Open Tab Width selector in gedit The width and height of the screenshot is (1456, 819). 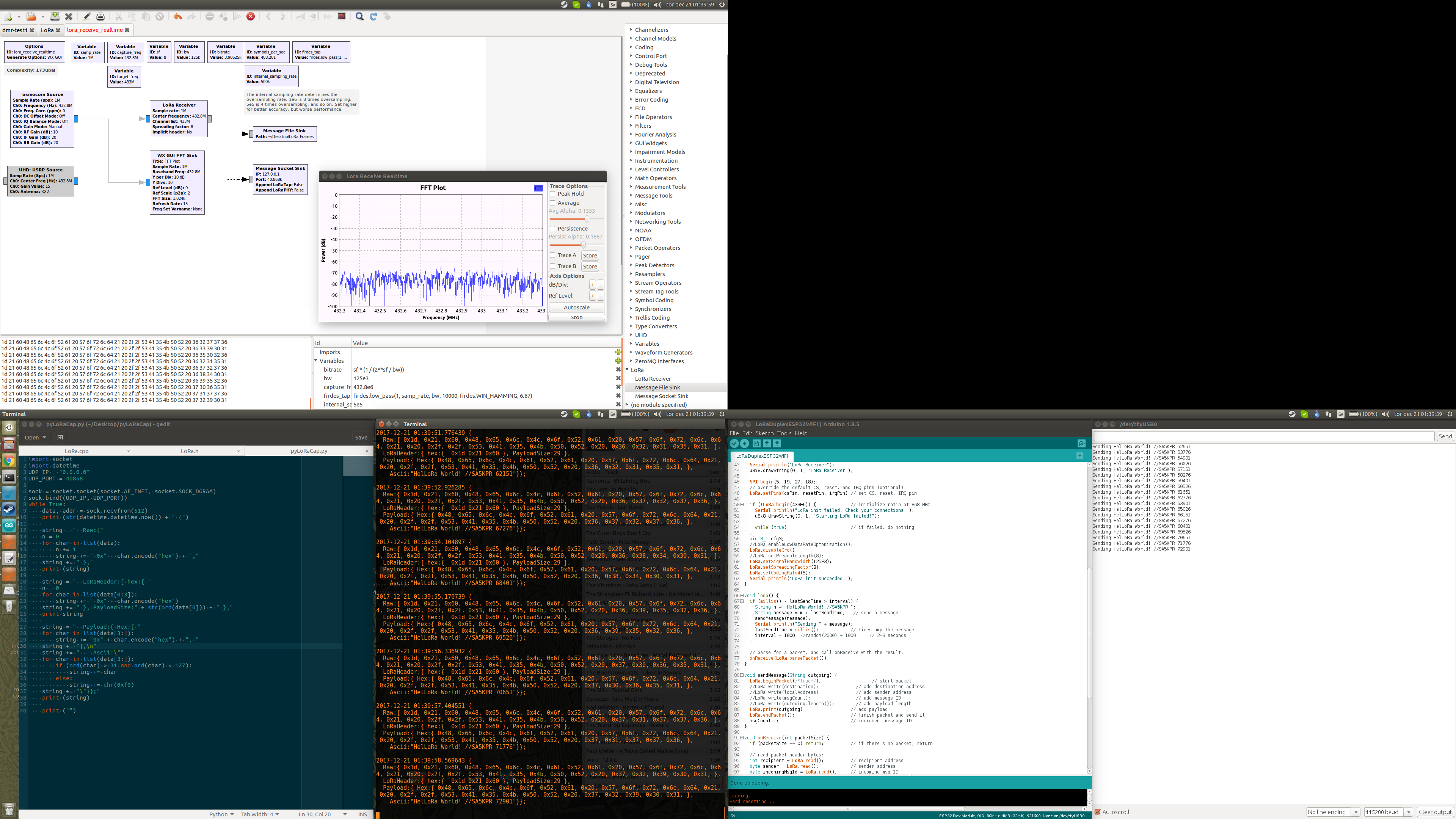point(260,814)
